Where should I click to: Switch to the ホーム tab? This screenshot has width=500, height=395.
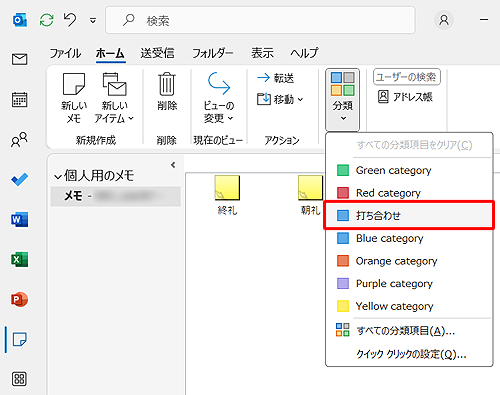click(110, 53)
